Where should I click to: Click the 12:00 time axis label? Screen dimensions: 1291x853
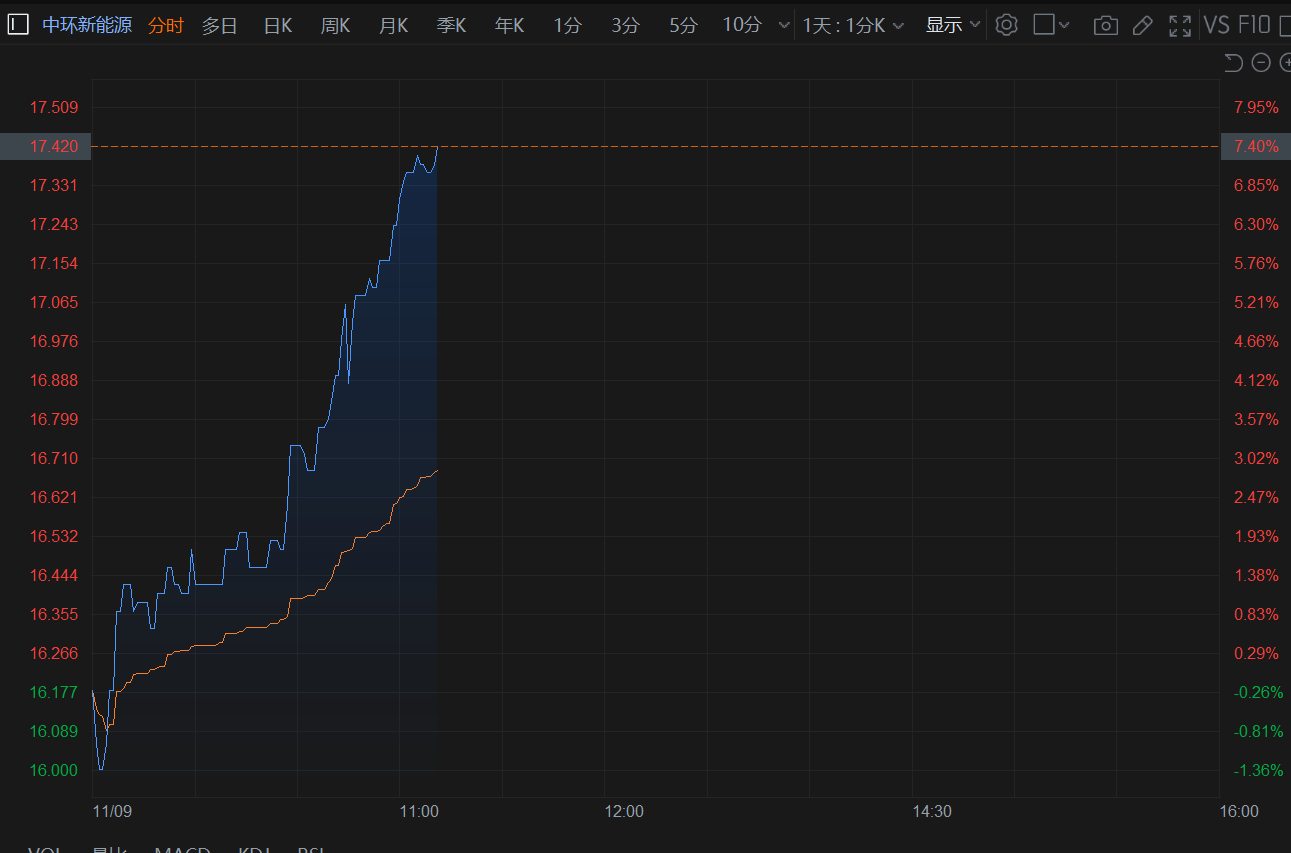(x=624, y=811)
